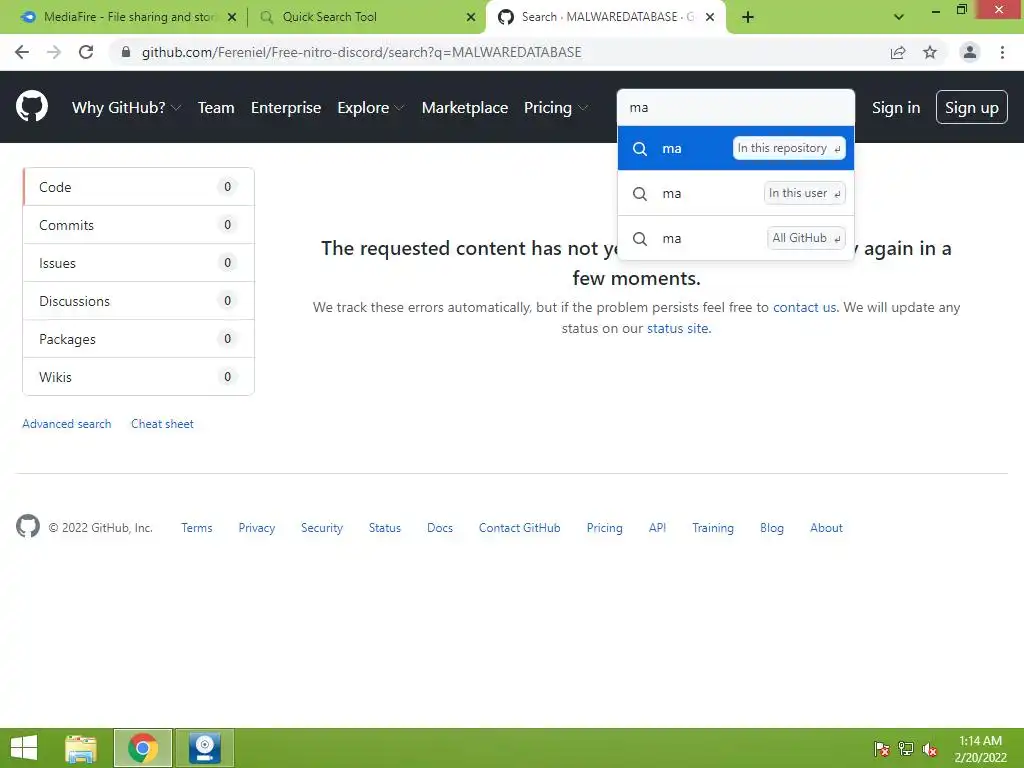The width and height of the screenshot is (1024, 768).
Task: Open footer Privacy link
Action: pyautogui.click(x=257, y=528)
